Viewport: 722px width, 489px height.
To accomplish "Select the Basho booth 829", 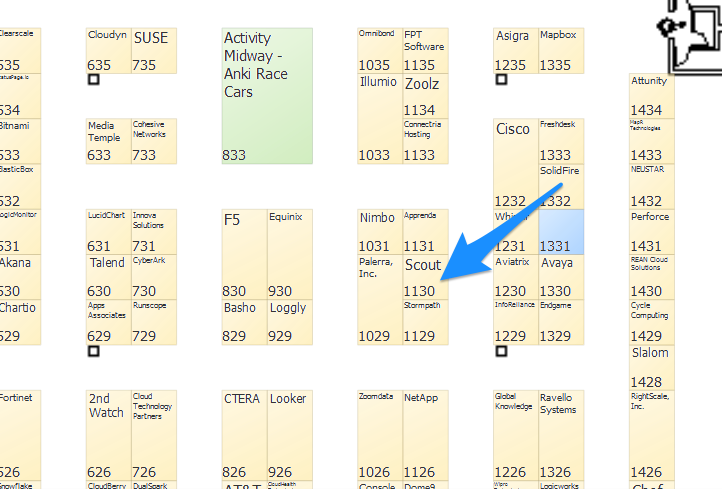I will (245, 322).
